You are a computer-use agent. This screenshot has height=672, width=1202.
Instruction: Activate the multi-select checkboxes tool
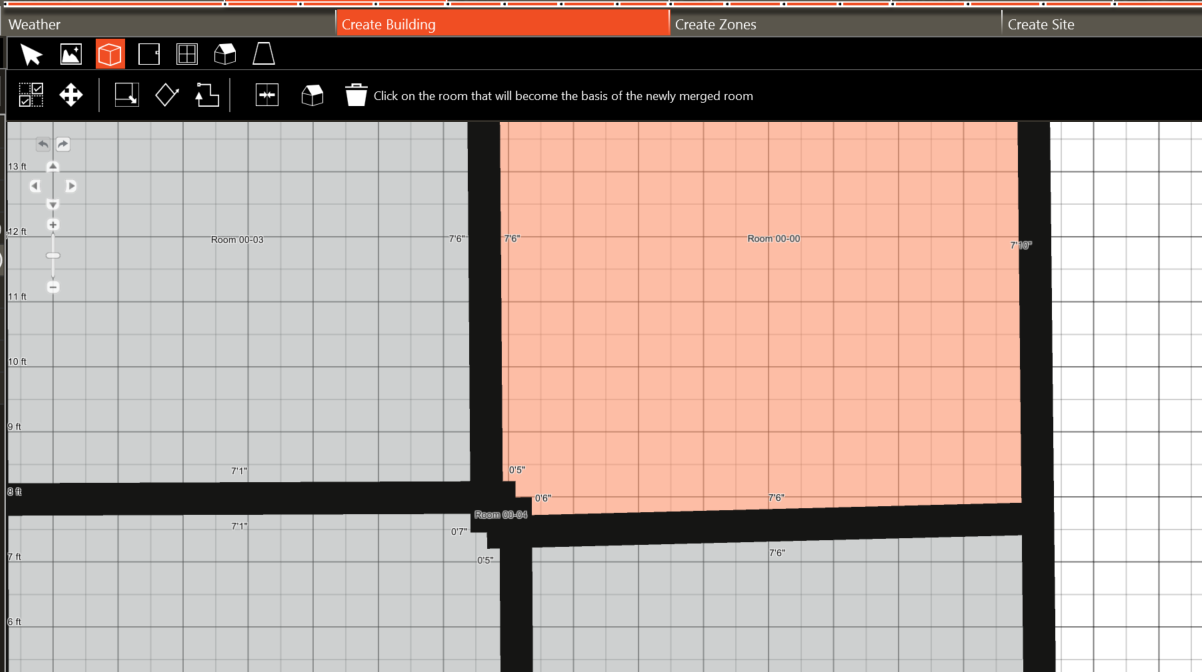31,95
